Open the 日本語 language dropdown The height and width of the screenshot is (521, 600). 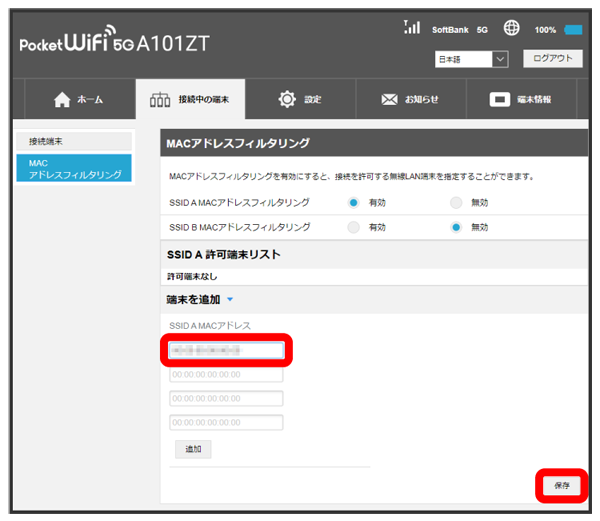[x=472, y=60]
